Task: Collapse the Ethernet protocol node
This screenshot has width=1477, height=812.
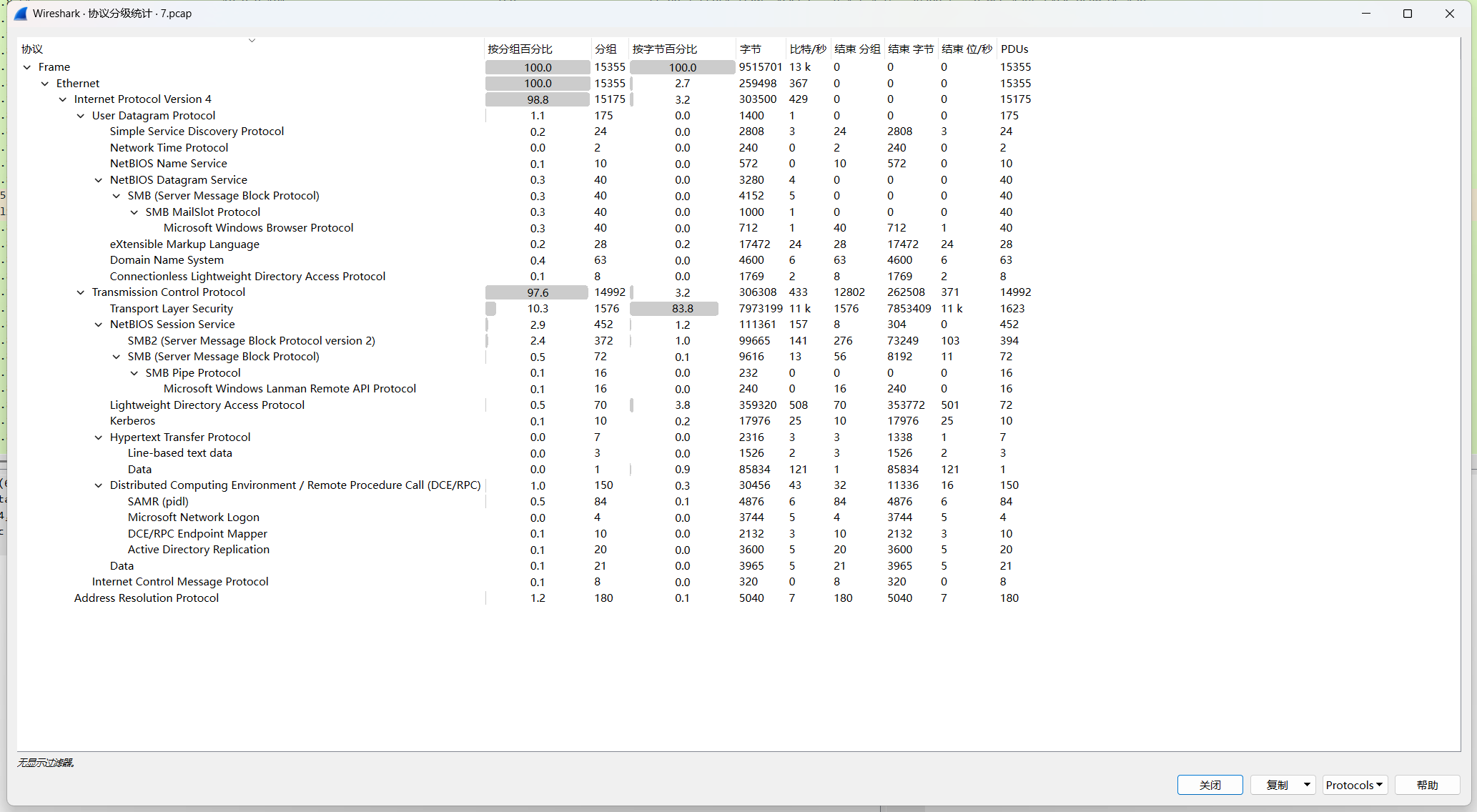Action: [45, 84]
